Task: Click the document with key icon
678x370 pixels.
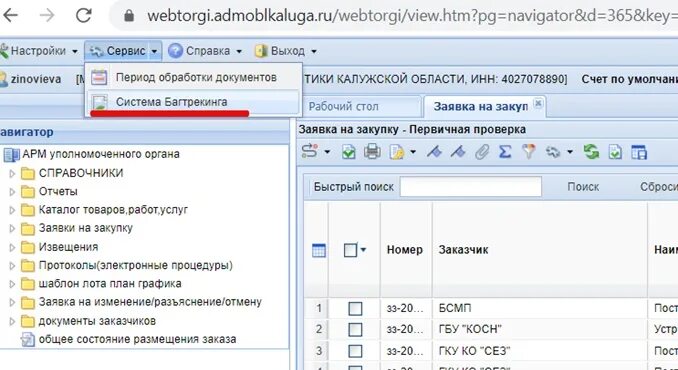Action: click(x=397, y=152)
